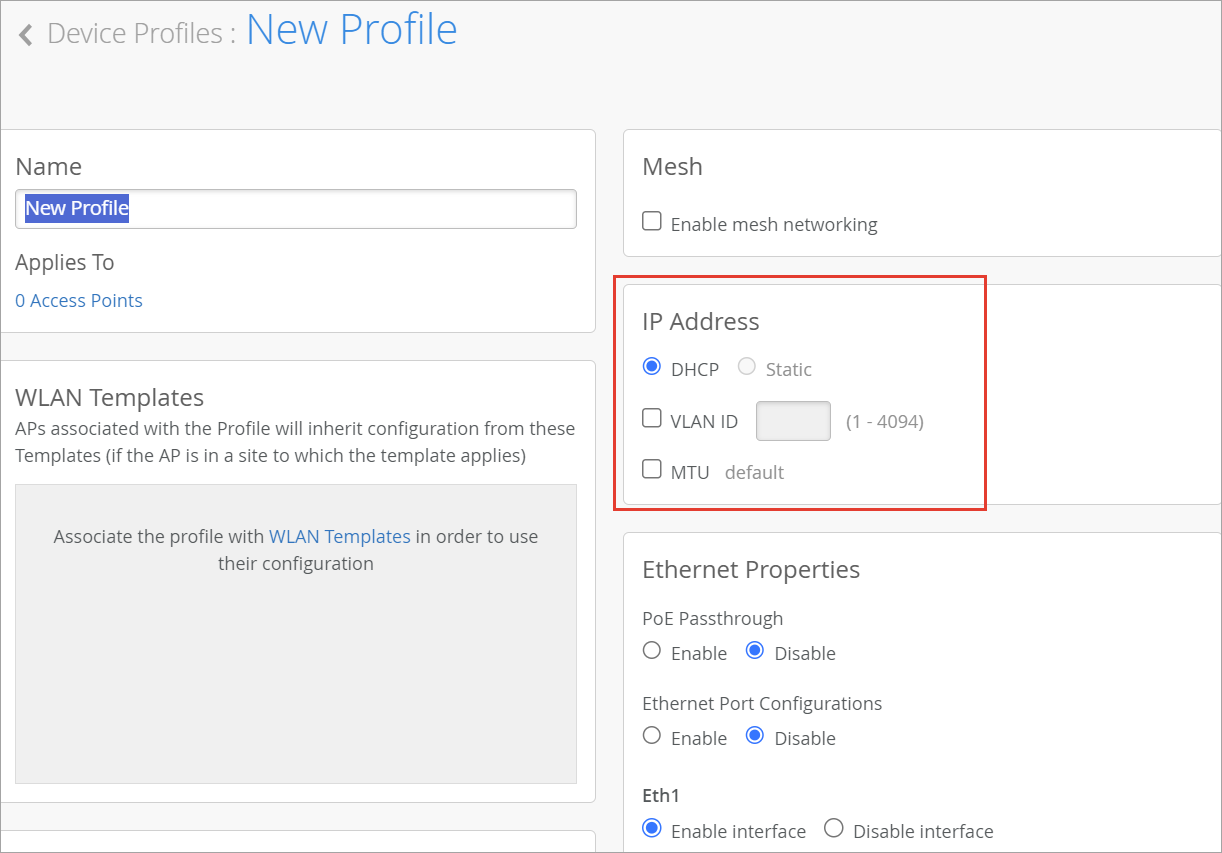
Task: Click the MTU default value text
Action: click(754, 472)
